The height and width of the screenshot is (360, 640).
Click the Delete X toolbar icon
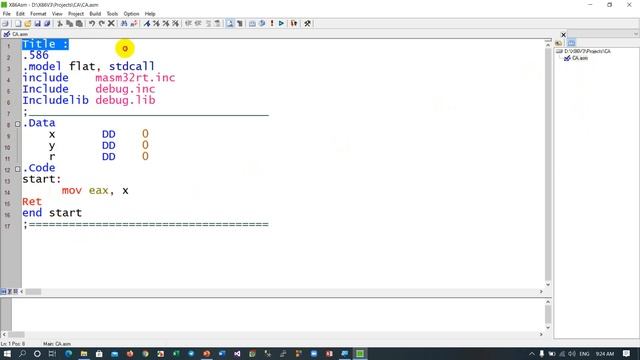coord(111,24)
